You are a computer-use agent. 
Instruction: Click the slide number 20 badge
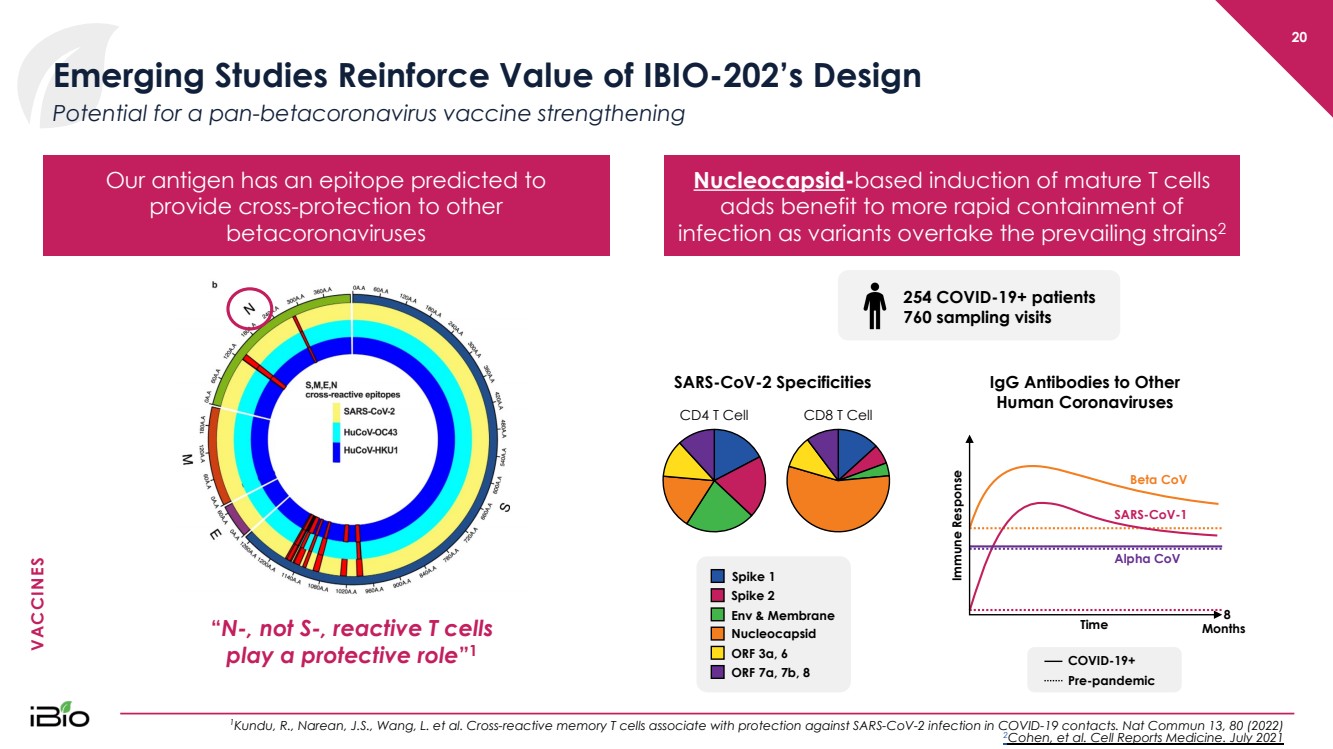click(1299, 38)
